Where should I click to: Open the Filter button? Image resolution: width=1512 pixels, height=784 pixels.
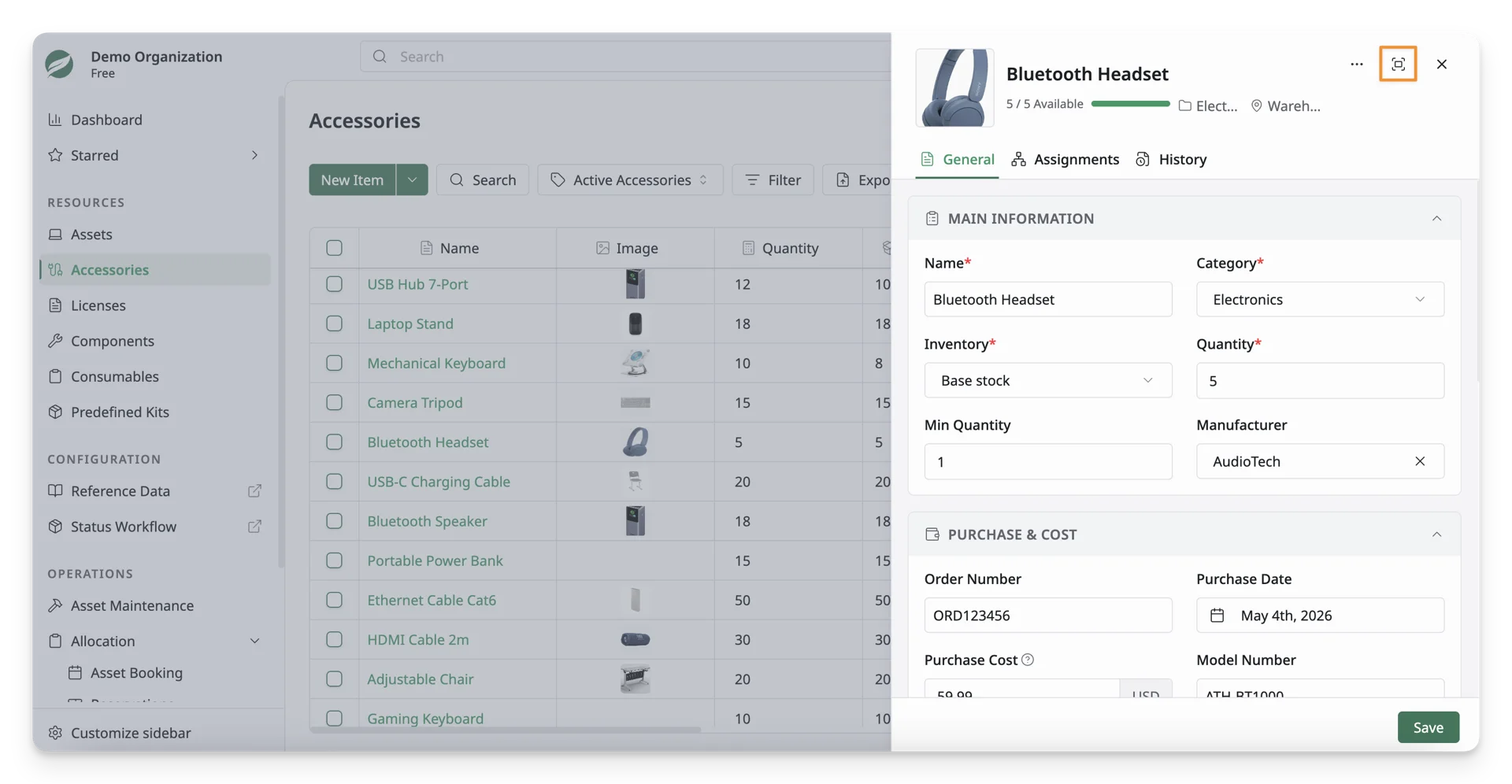click(x=773, y=179)
